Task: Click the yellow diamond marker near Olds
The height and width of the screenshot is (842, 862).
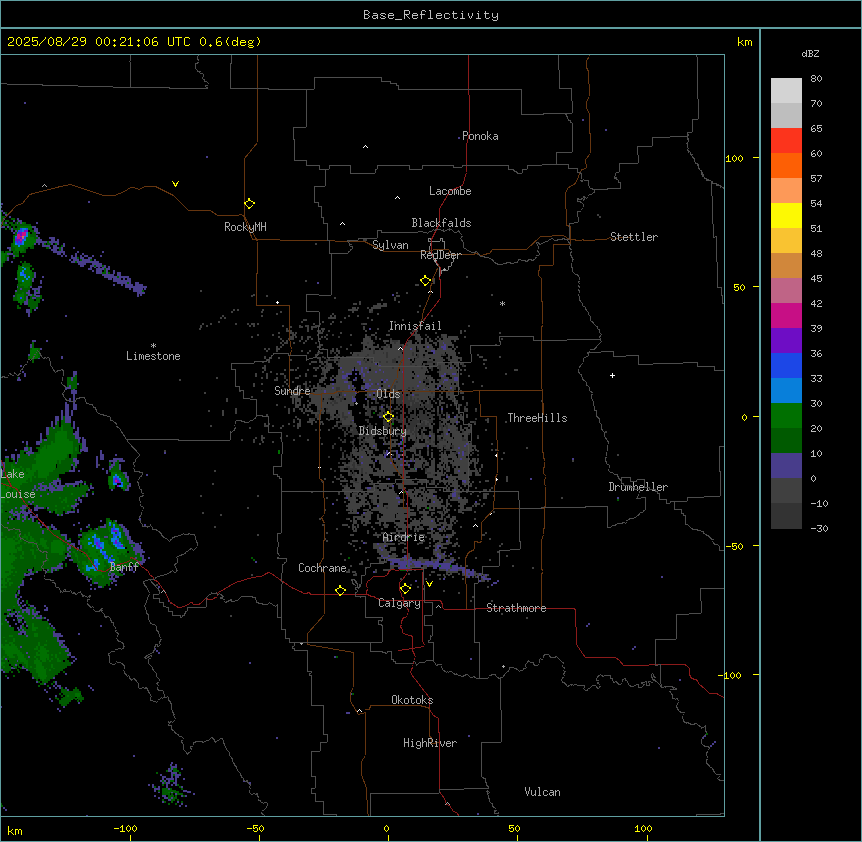Action: point(388,417)
